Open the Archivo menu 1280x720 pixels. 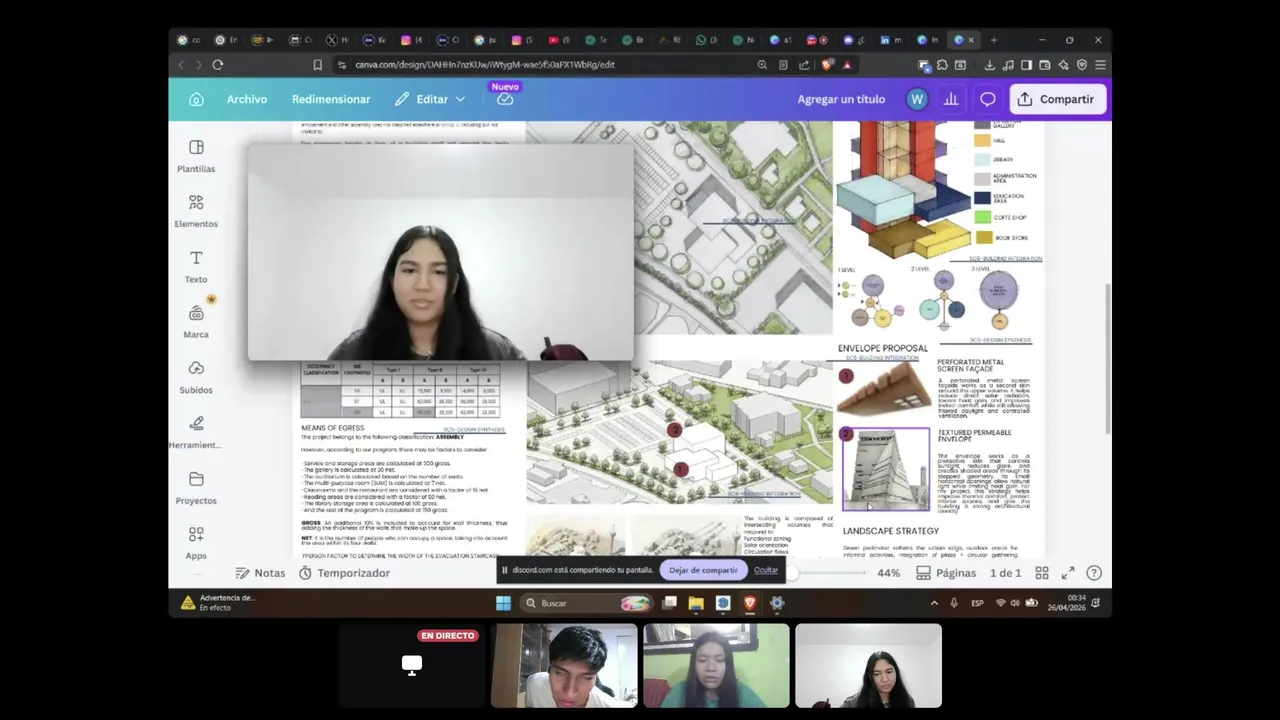pyautogui.click(x=246, y=99)
